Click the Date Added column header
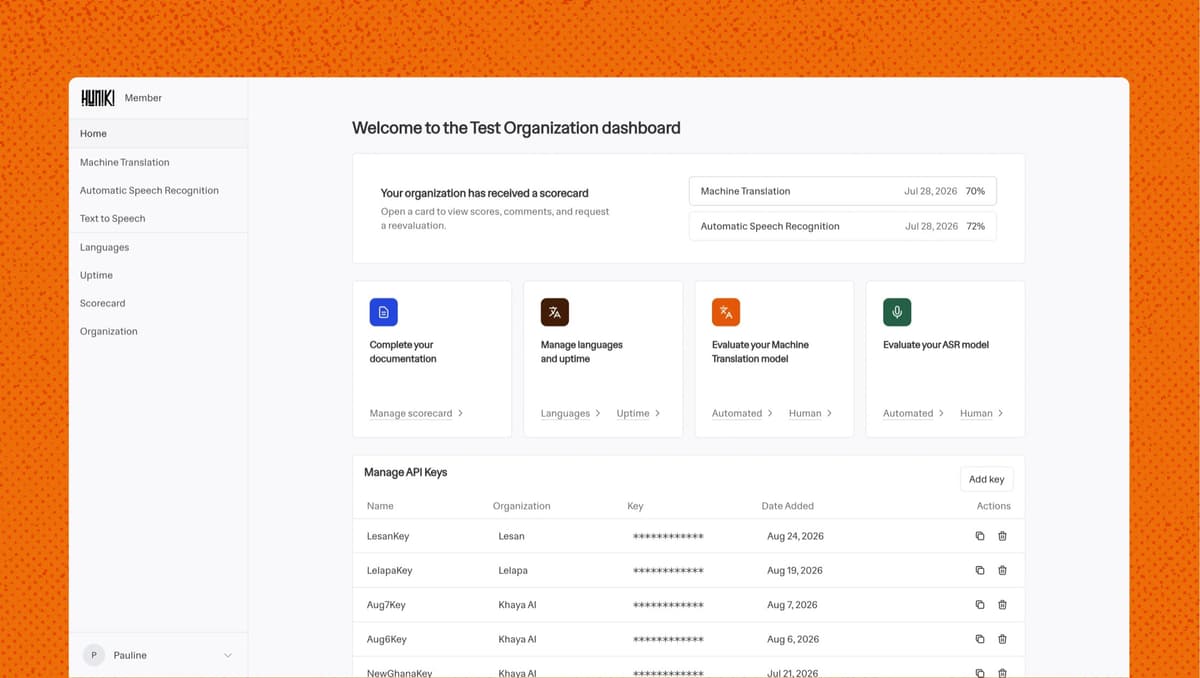Screen dimensions: 1200x678 point(788,506)
